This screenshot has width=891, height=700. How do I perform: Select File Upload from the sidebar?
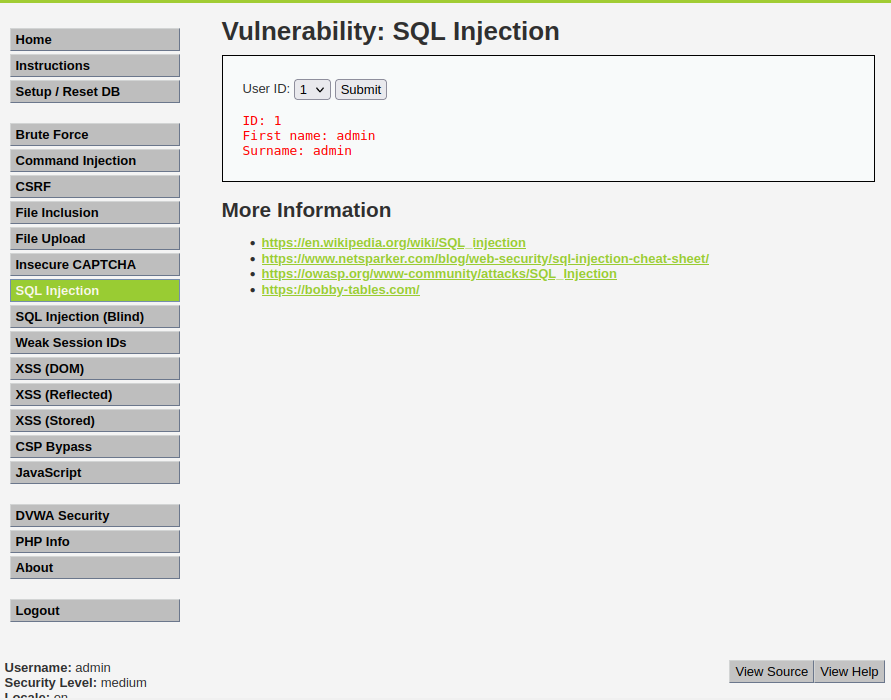[x=94, y=238]
